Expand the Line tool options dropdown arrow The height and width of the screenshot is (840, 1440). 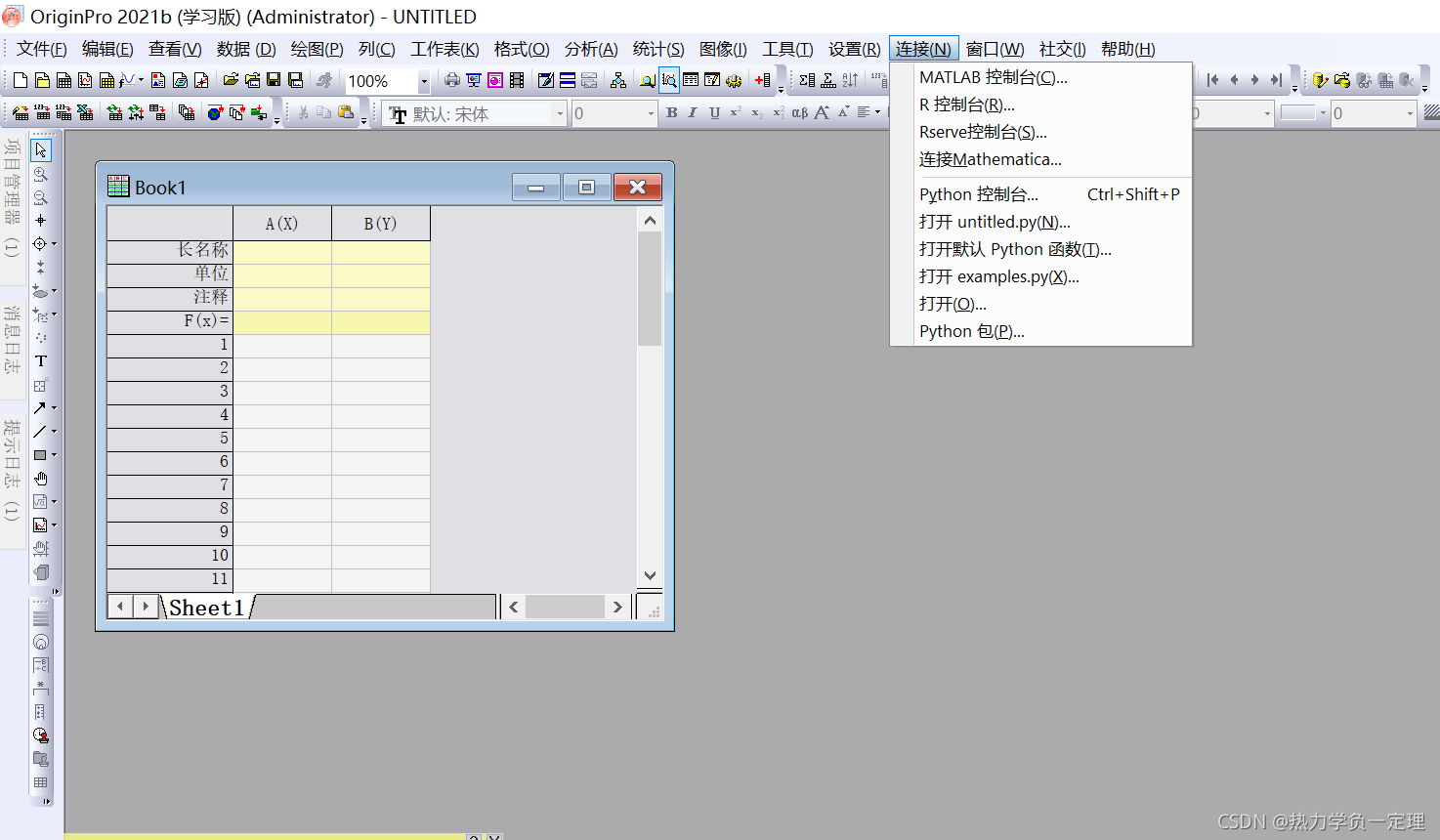click(x=55, y=431)
